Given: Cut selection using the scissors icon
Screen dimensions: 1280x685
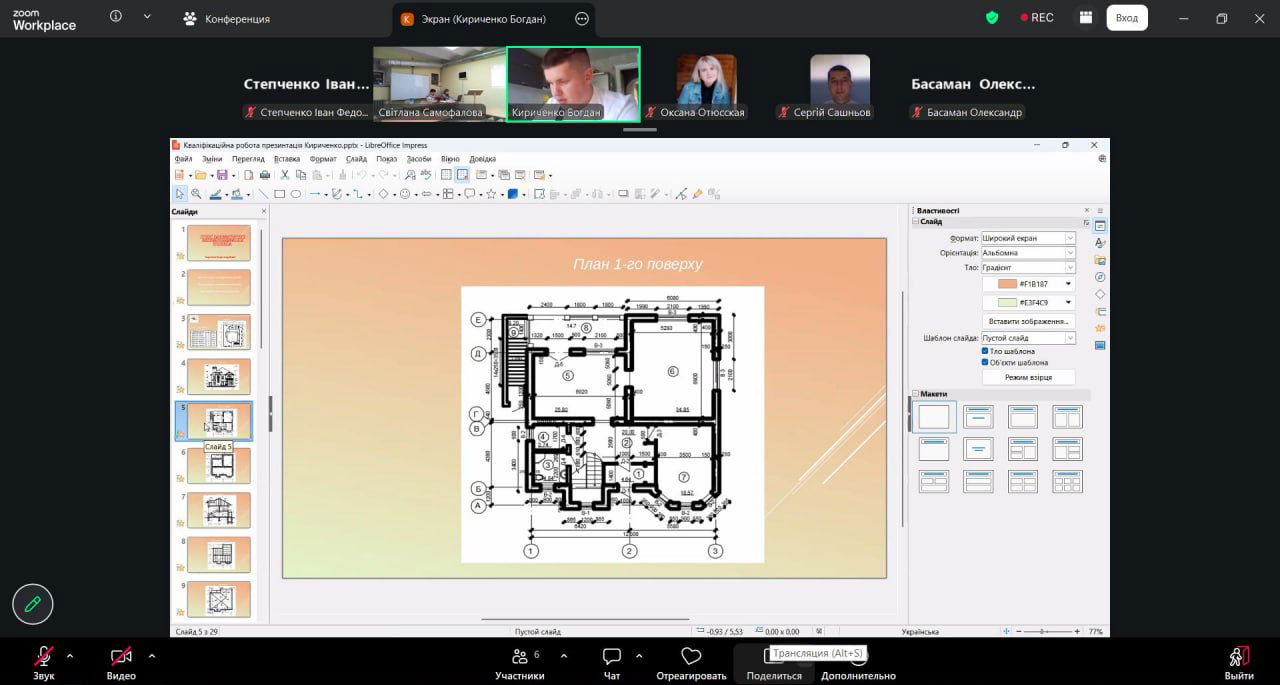Looking at the screenshot, I should pos(285,175).
